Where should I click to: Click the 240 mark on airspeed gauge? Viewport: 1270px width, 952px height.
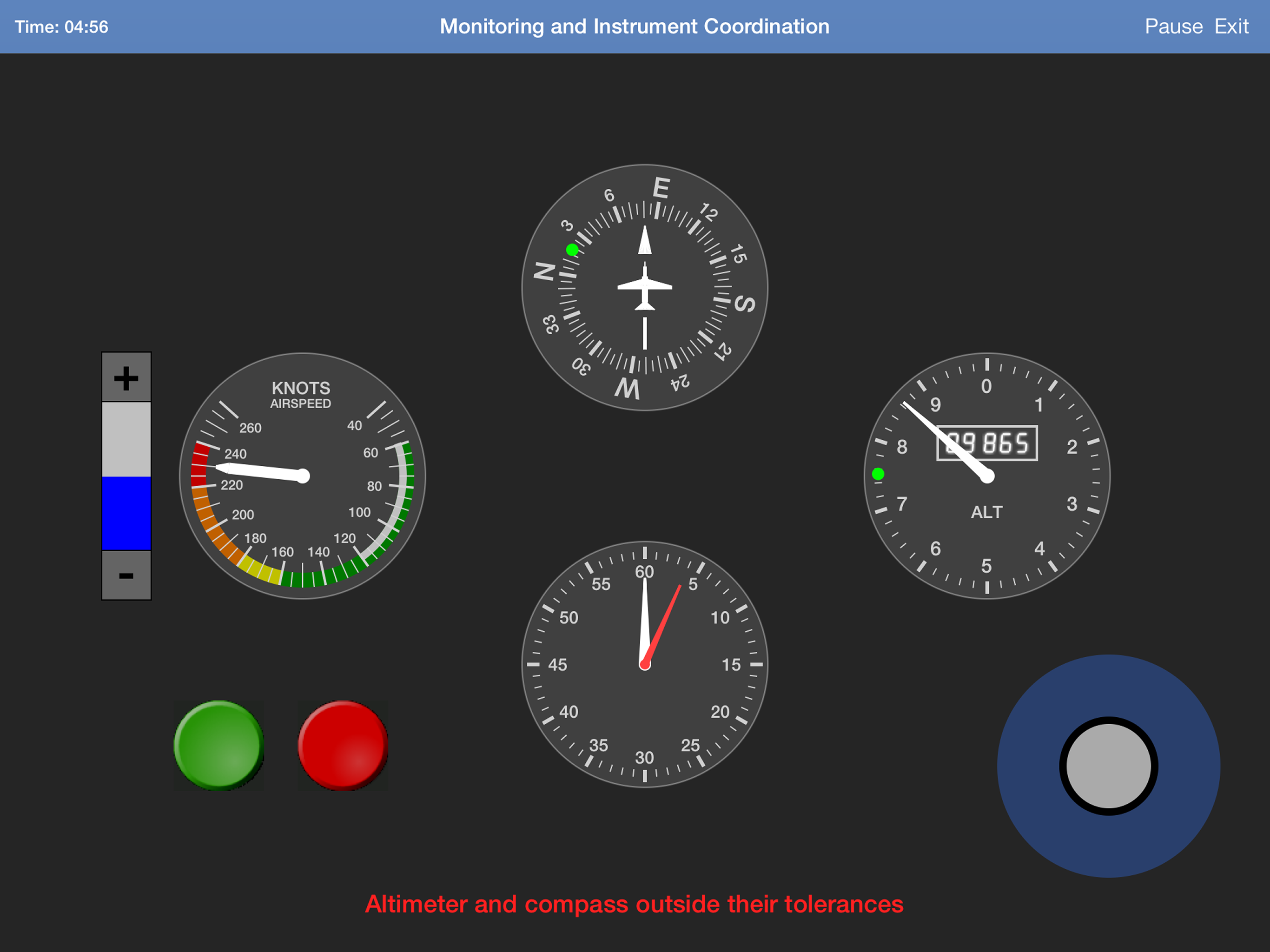click(235, 454)
